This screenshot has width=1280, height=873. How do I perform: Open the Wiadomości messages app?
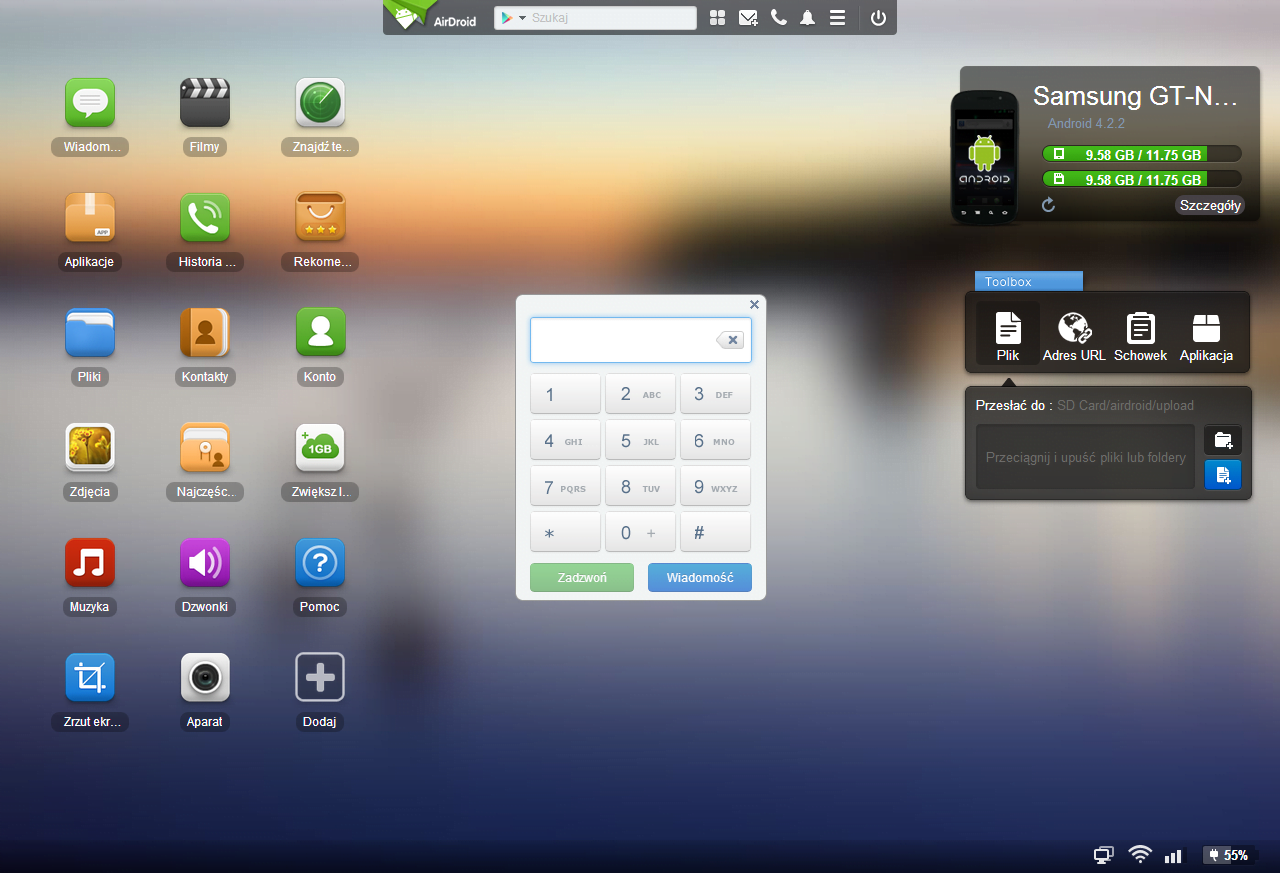click(x=90, y=103)
